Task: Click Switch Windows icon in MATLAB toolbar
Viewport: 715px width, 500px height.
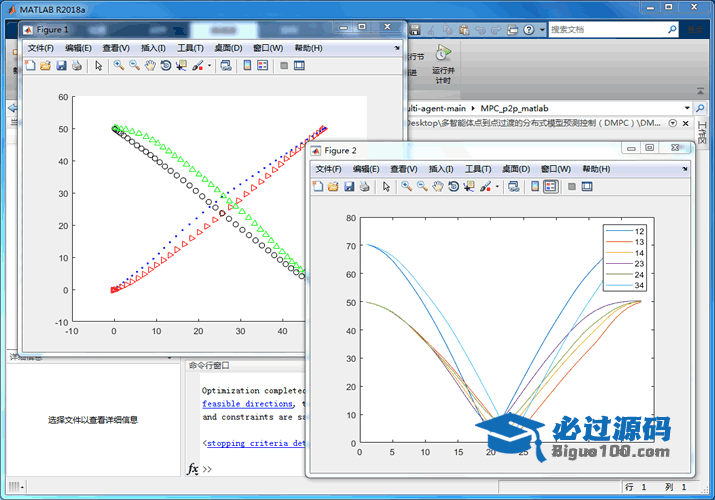Action: point(513,30)
